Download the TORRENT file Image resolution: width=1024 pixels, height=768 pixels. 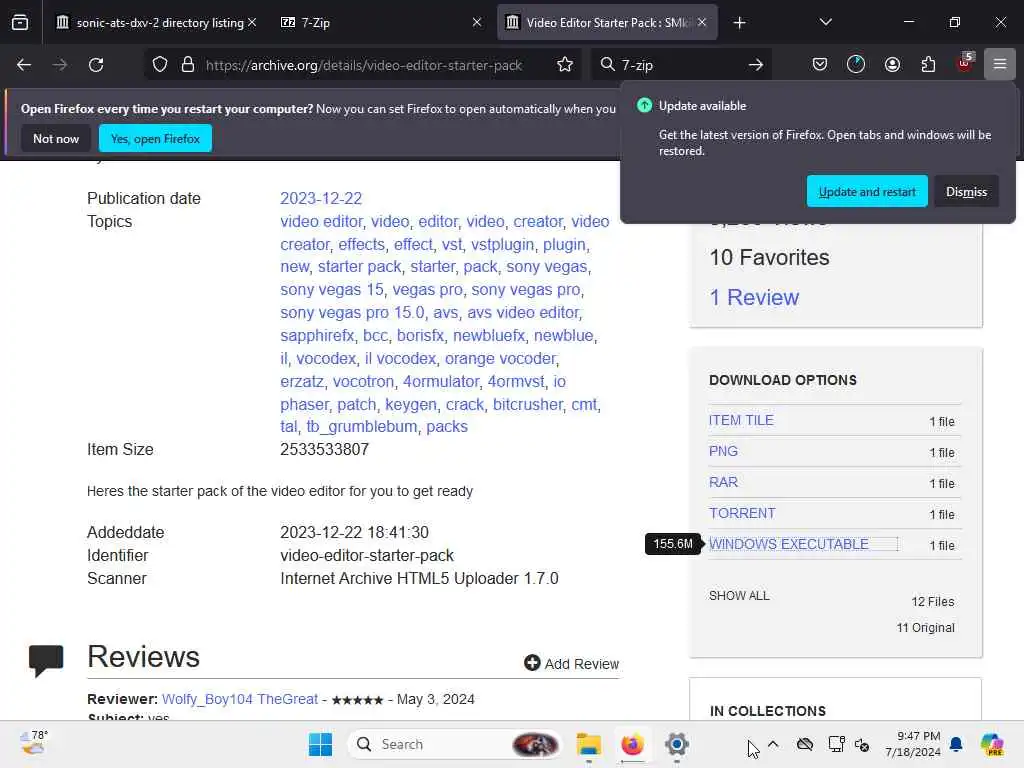[x=743, y=513]
